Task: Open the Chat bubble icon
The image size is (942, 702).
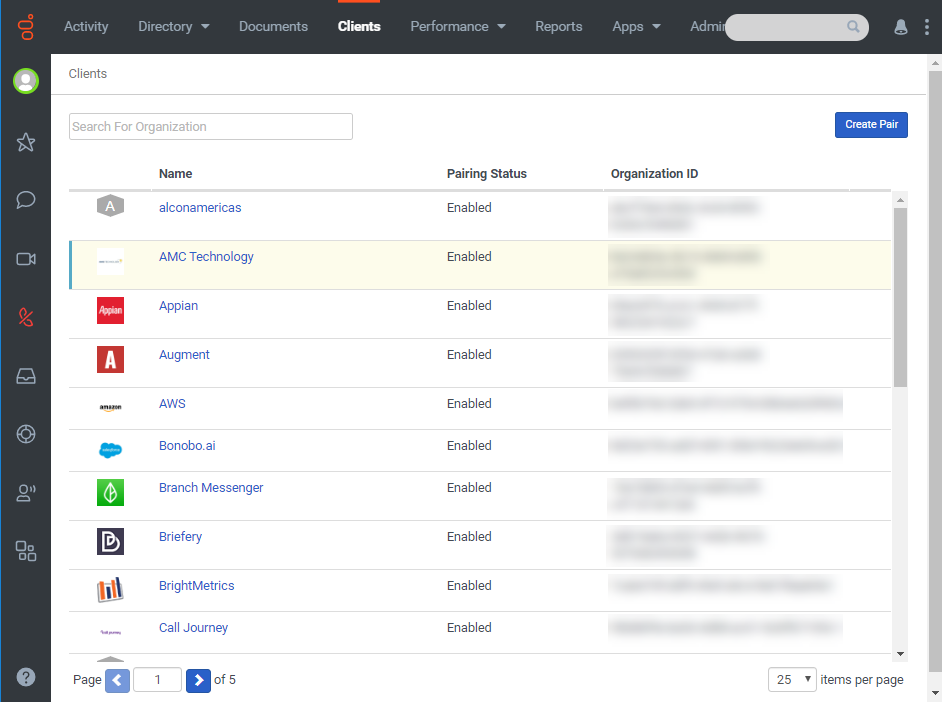Action: coord(26,199)
